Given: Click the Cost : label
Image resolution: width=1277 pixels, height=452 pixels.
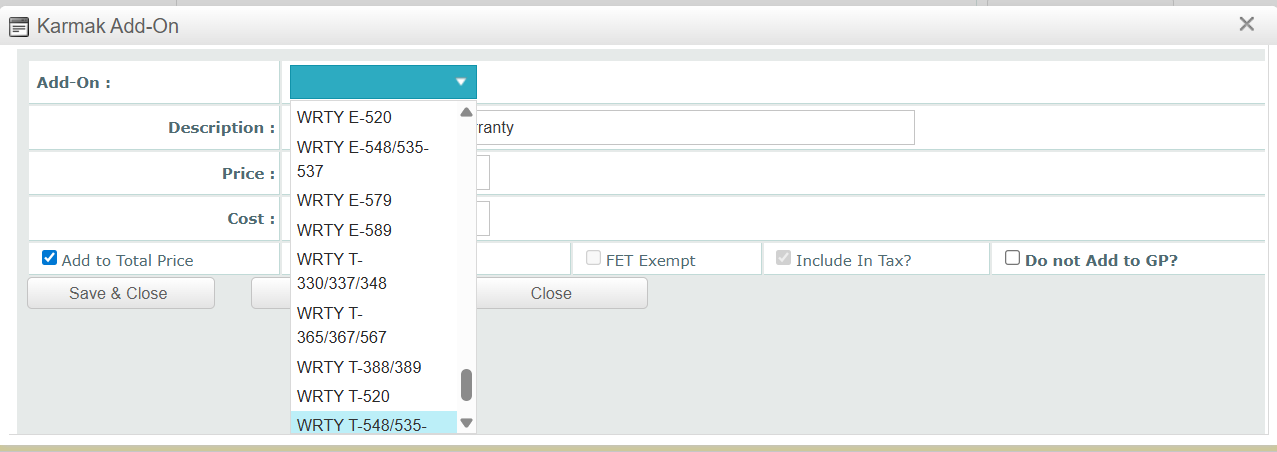Looking at the screenshot, I should pyautogui.click(x=251, y=219).
